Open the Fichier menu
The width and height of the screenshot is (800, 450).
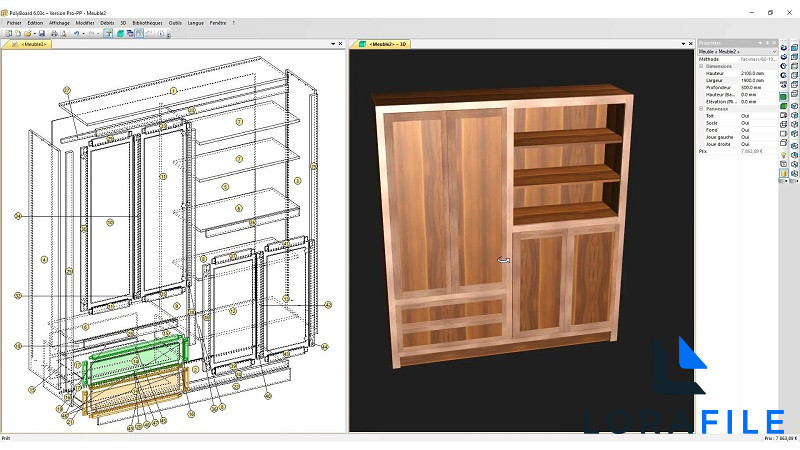pos(14,23)
